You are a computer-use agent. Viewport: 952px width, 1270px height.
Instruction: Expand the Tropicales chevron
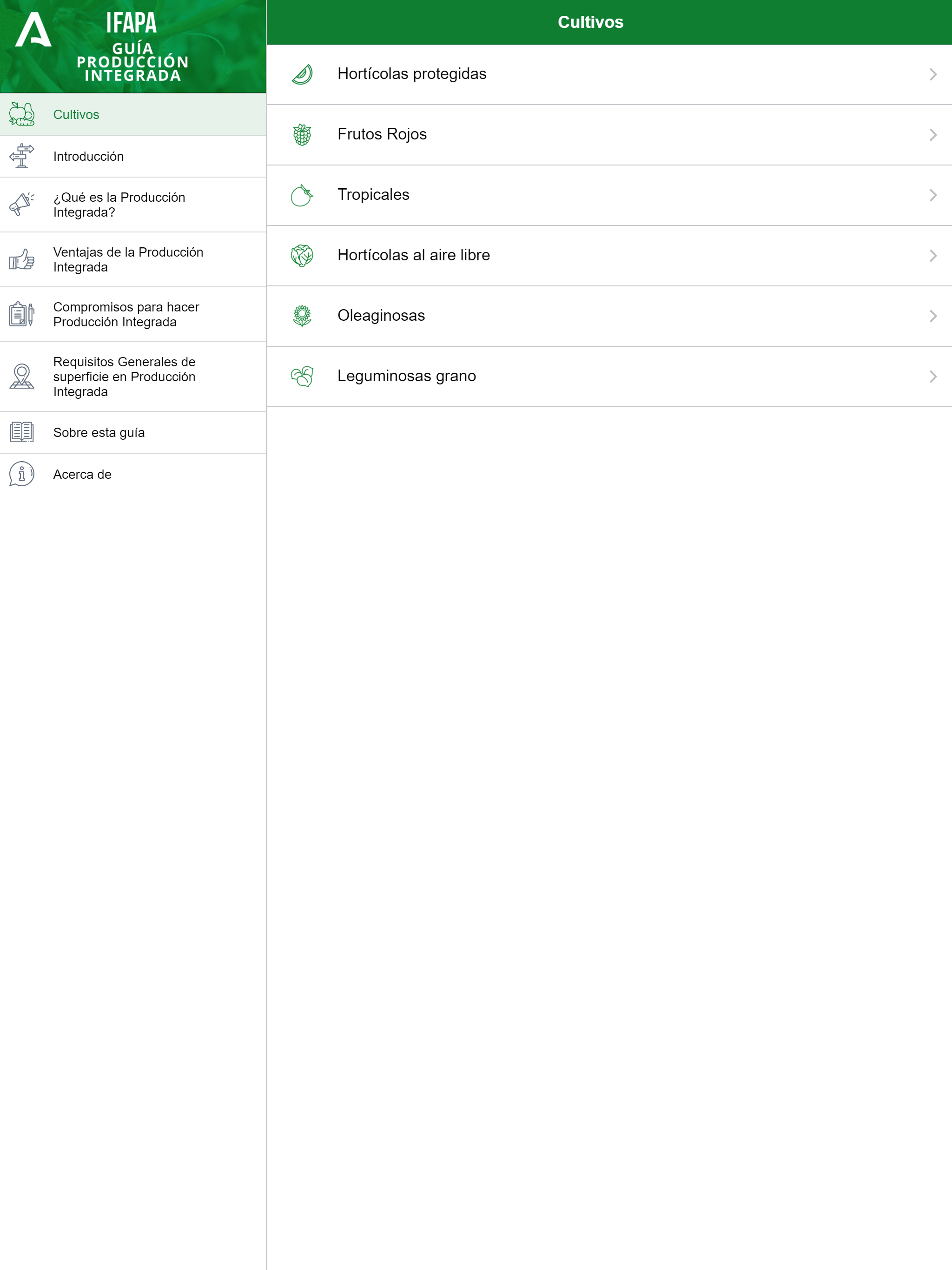click(x=933, y=195)
